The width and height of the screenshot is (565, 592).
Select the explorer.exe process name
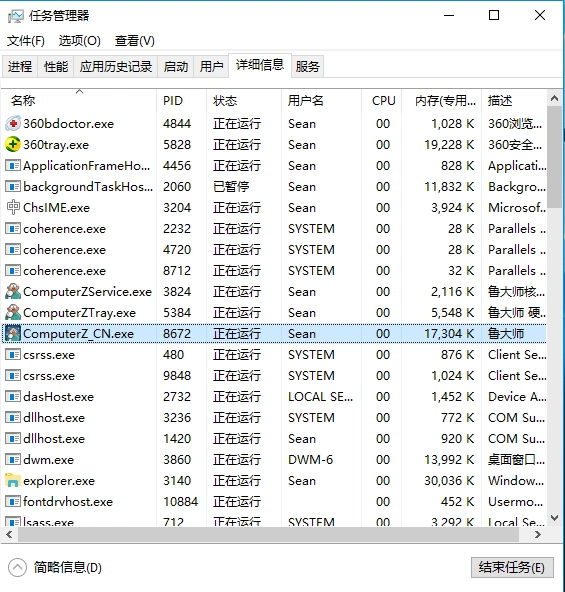click(x=59, y=481)
